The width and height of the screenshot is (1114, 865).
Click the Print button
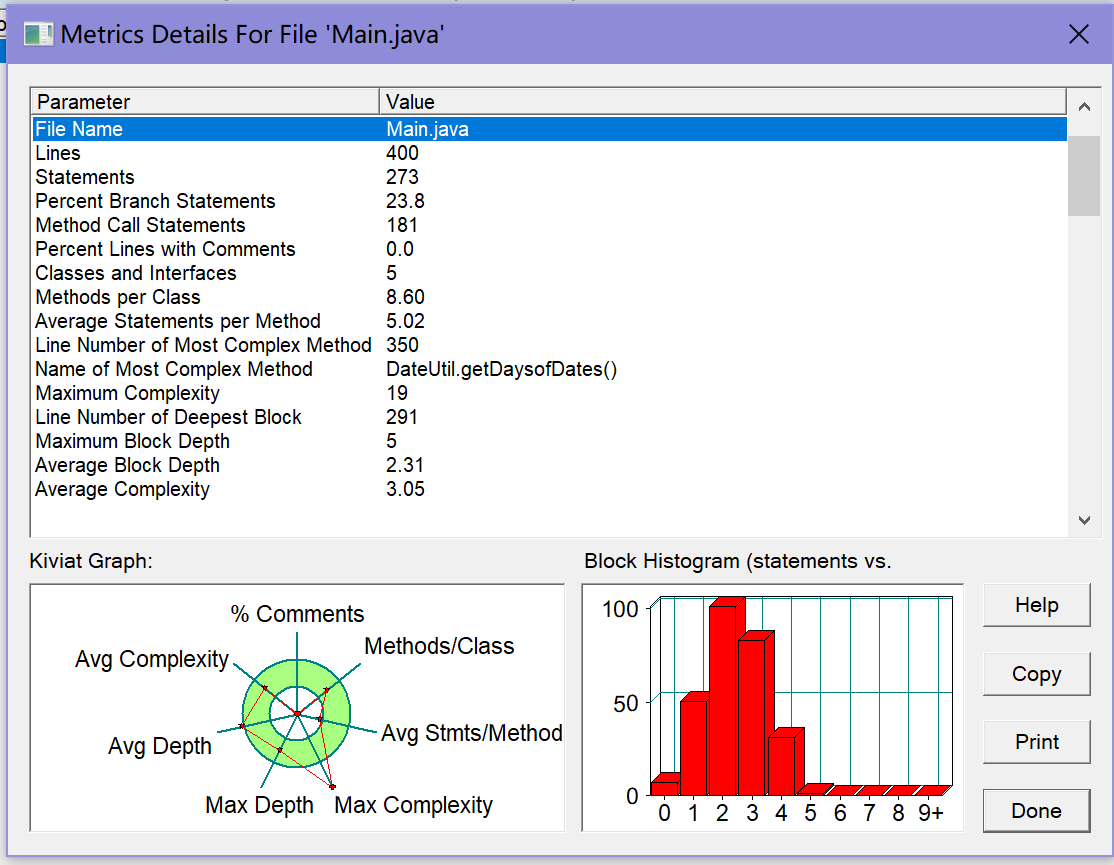click(1037, 742)
